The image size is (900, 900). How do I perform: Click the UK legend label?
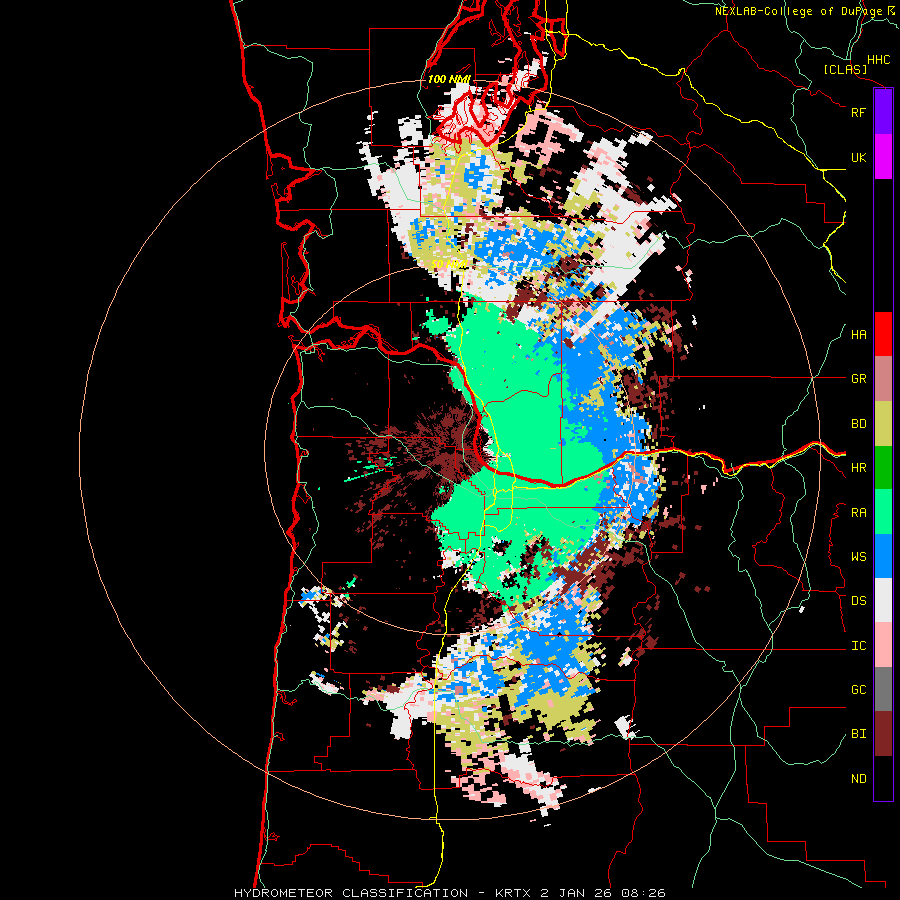click(859, 158)
